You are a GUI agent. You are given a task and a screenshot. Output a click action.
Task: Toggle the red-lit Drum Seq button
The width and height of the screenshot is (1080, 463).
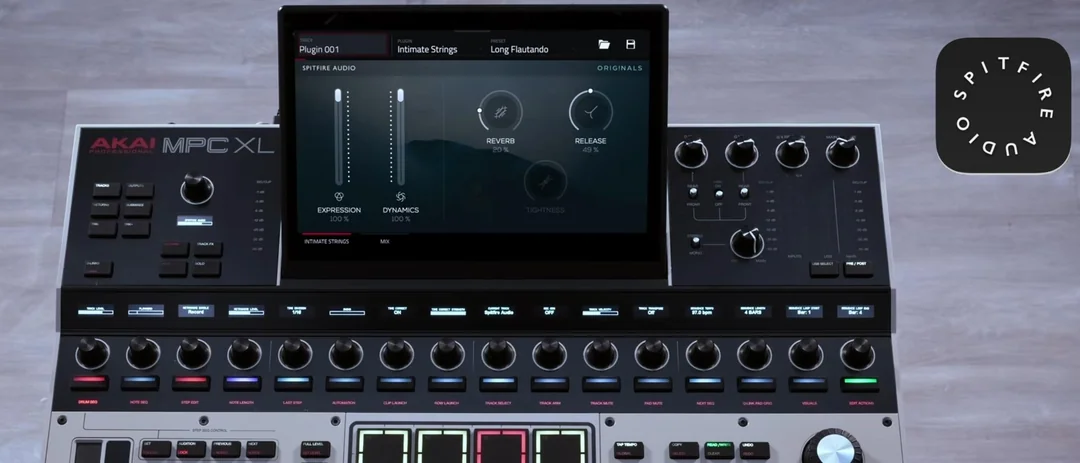pos(91,382)
